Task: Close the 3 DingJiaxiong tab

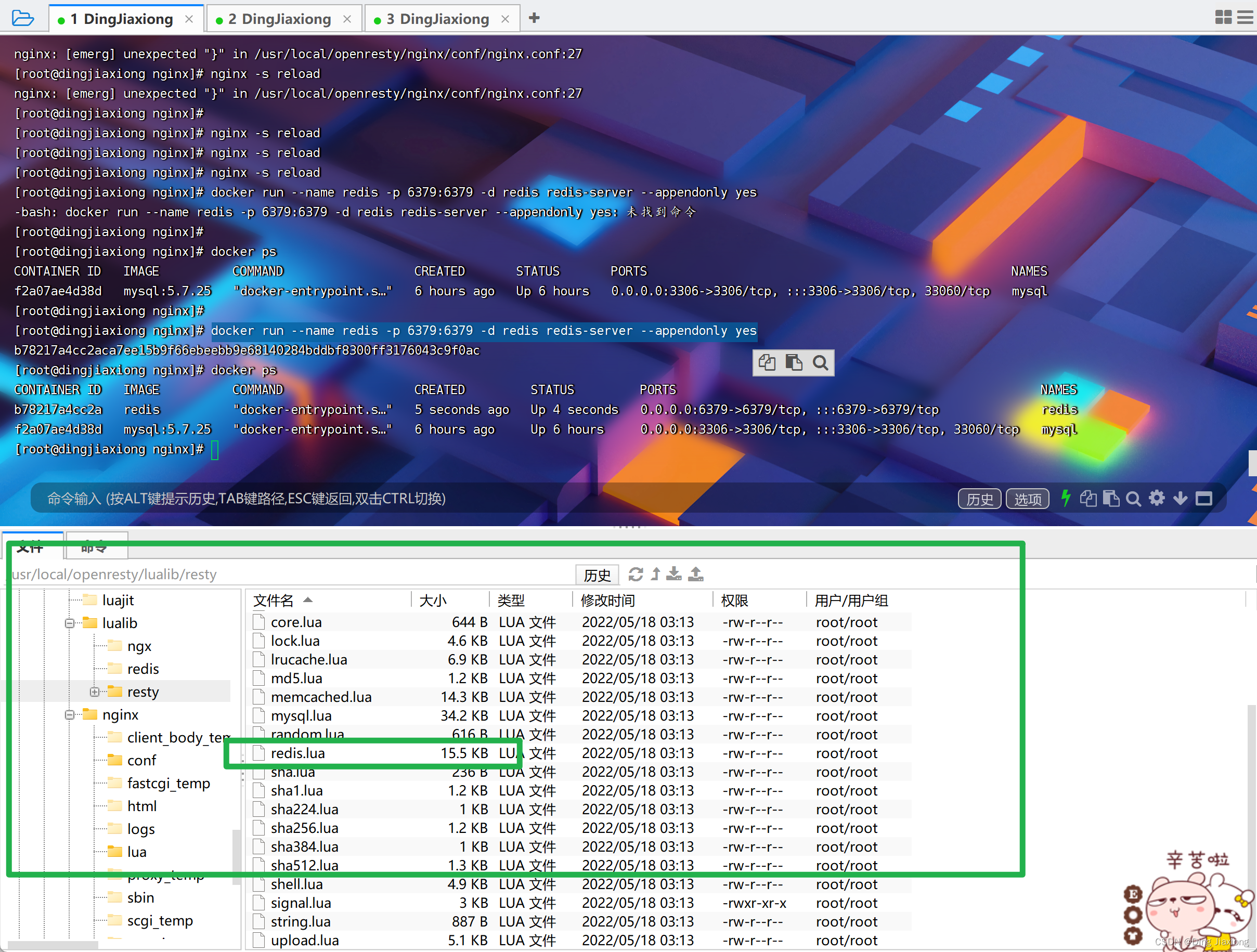Action: tap(505, 19)
